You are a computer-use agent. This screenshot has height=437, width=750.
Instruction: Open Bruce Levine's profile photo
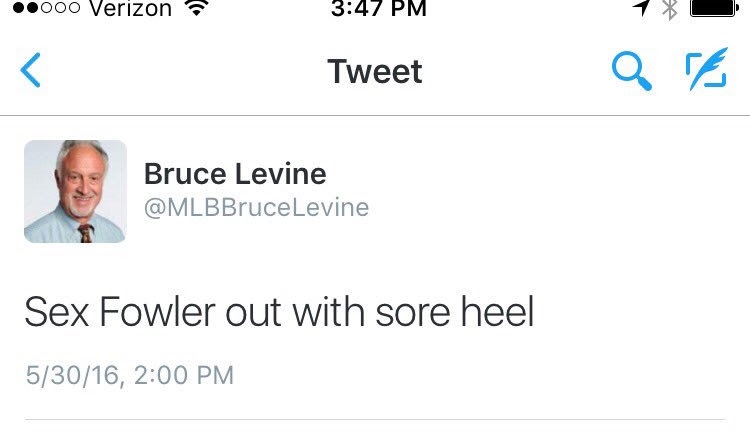click(x=75, y=191)
